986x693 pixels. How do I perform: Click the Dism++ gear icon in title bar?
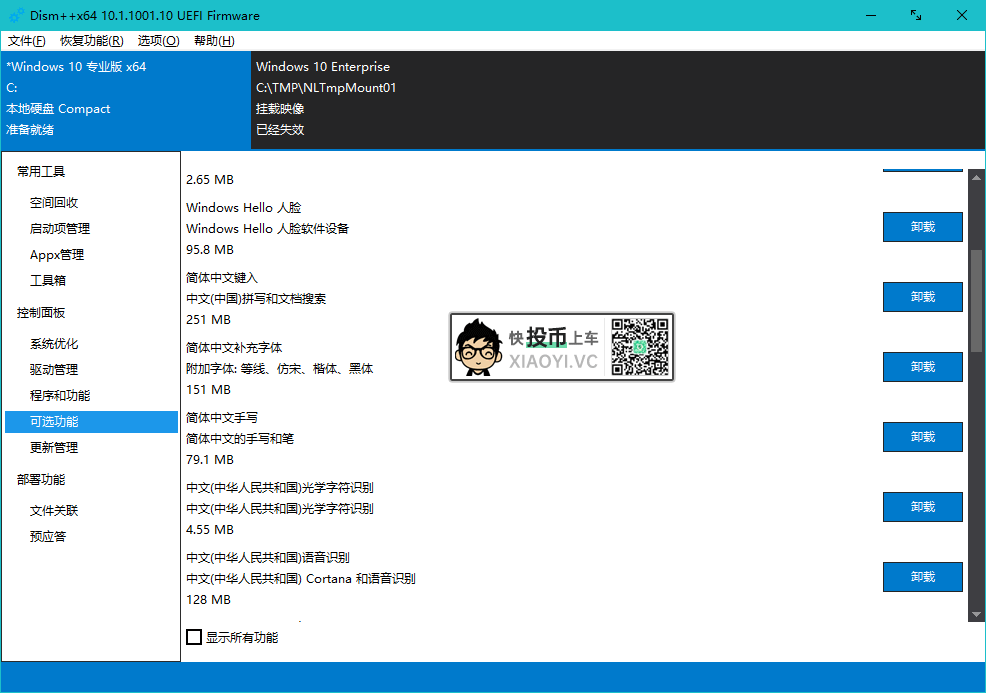(16, 15)
